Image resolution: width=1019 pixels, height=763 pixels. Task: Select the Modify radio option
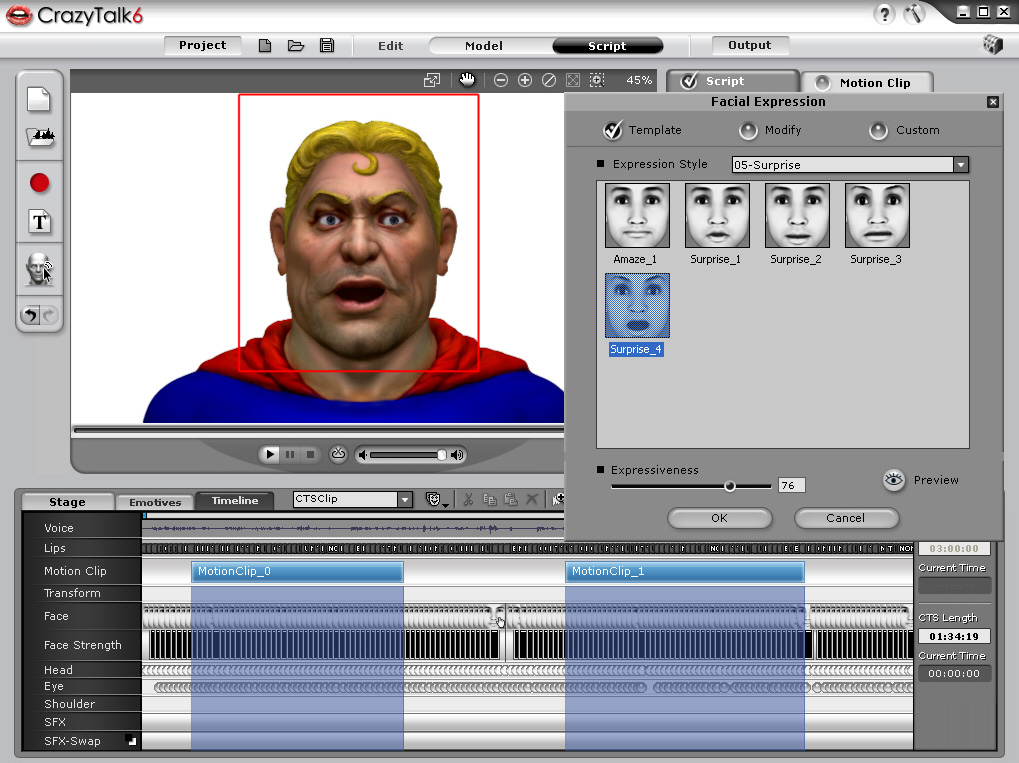click(748, 131)
